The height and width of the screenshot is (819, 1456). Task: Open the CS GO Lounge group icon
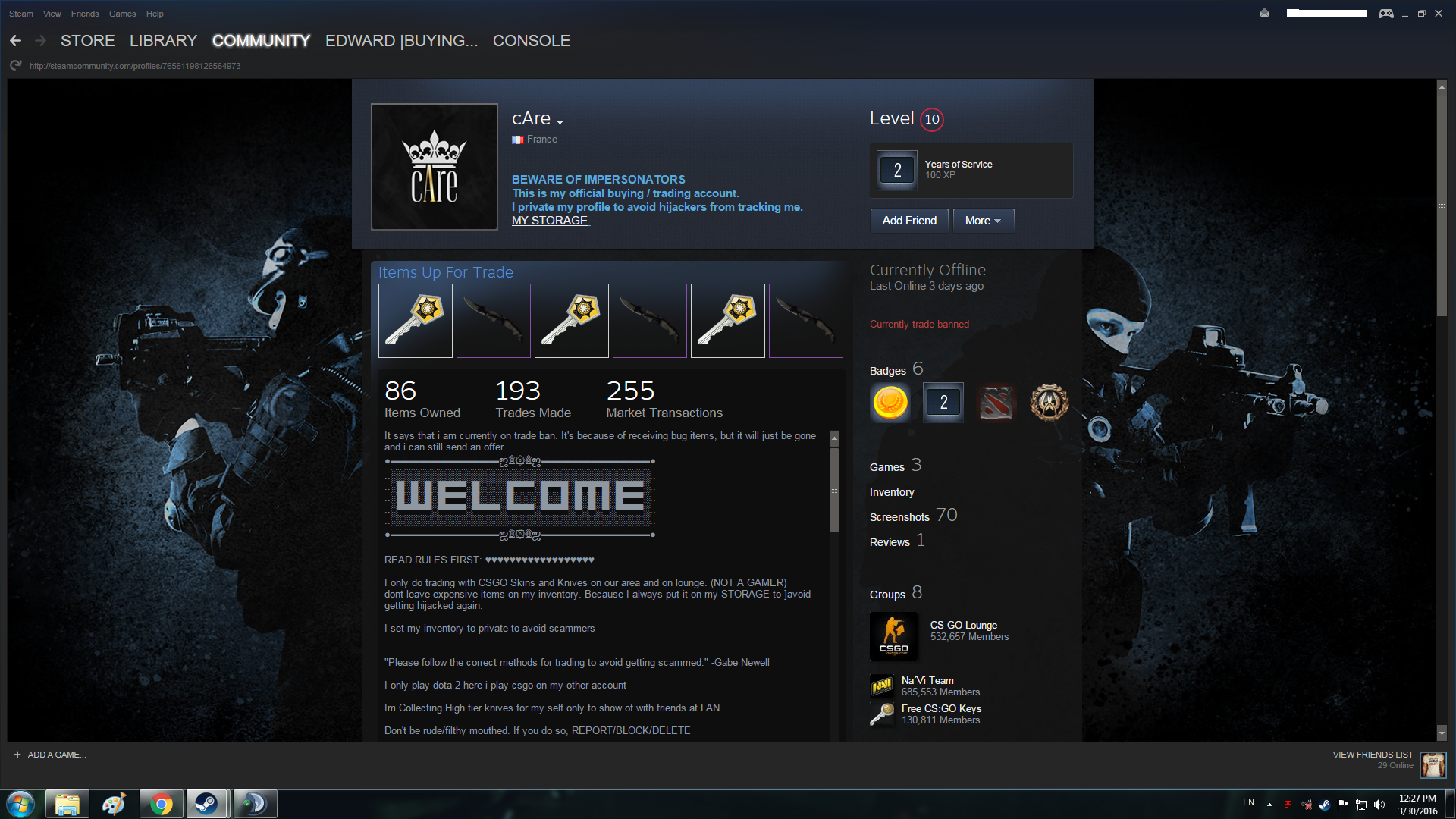pyautogui.click(x=894, y=636)
